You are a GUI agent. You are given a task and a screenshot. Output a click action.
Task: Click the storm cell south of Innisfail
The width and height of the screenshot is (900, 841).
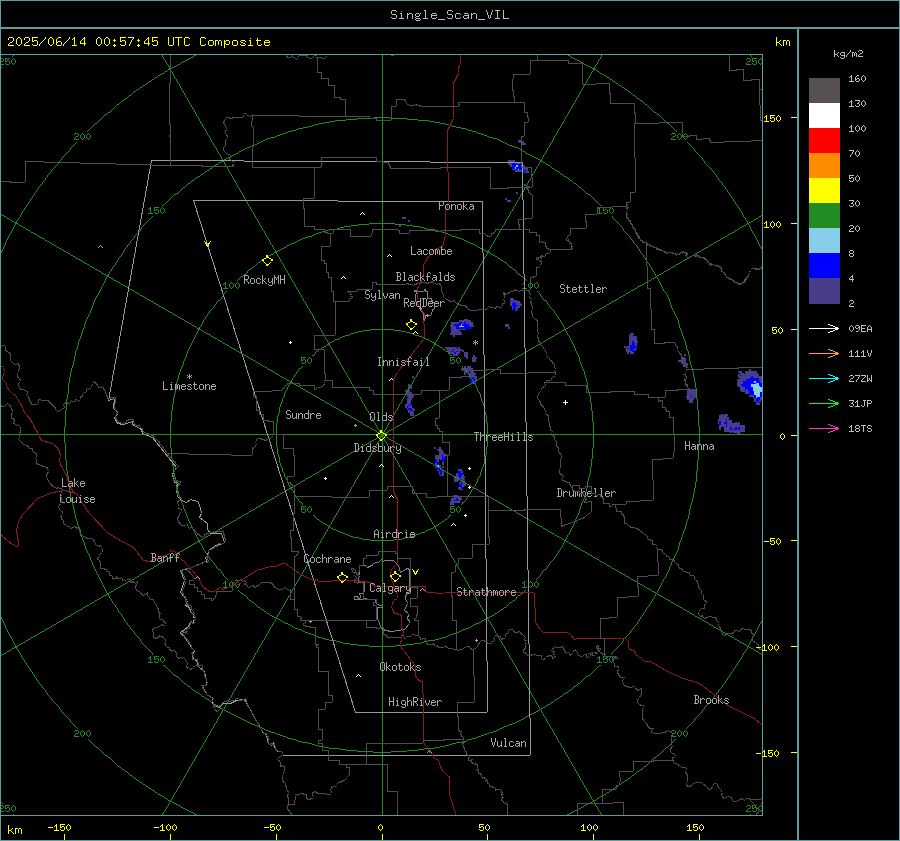(409, 400)
